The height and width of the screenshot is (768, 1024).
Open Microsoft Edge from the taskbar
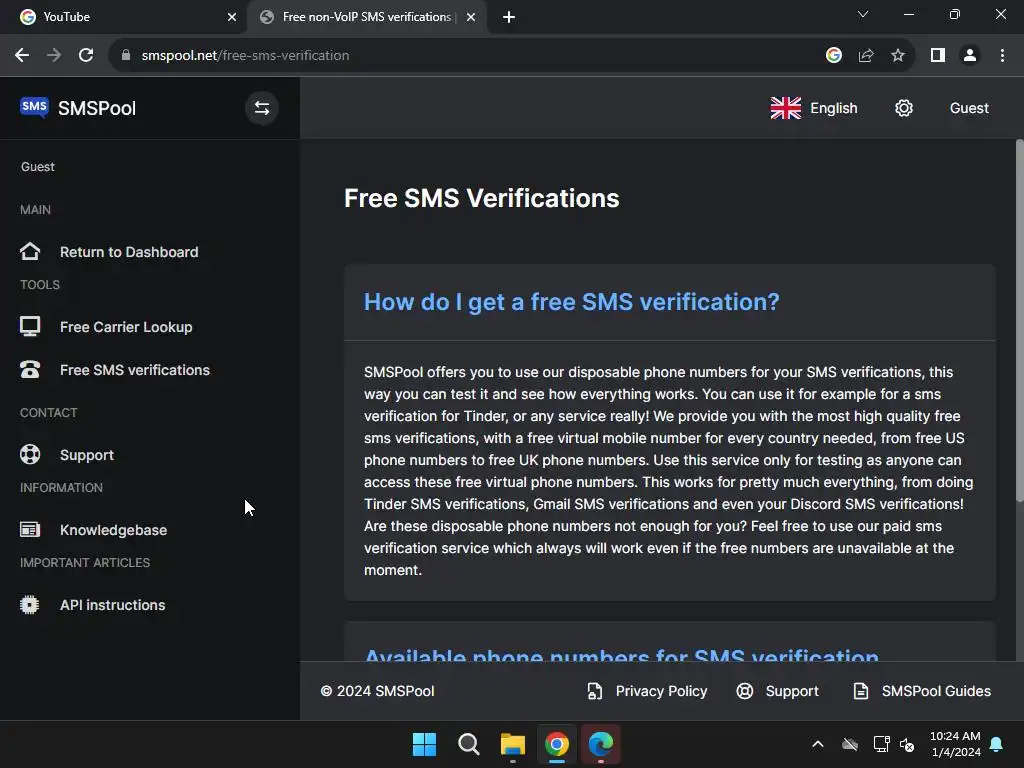(x=601, y=744)
